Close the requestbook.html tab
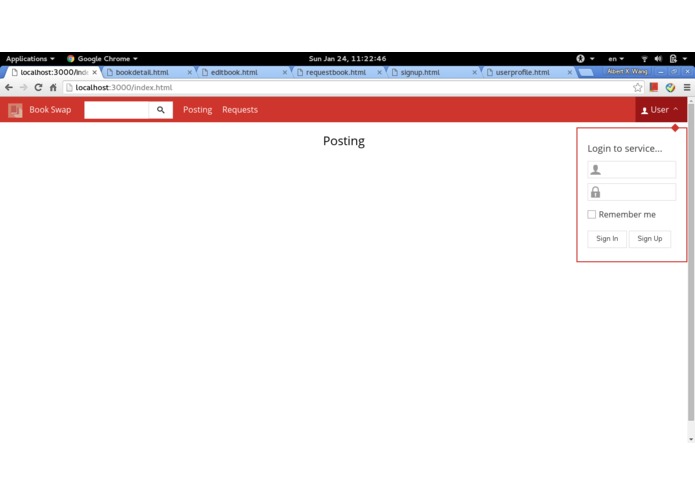 click(x=379, y=72)
